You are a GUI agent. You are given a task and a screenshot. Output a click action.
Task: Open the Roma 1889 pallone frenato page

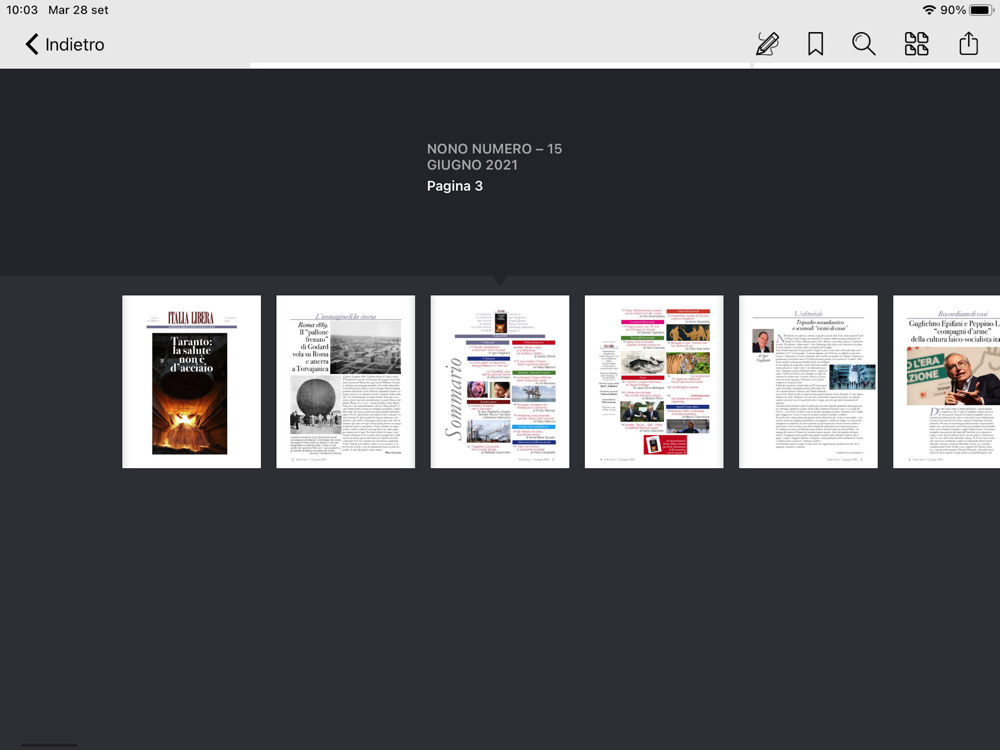coord(346,381)
